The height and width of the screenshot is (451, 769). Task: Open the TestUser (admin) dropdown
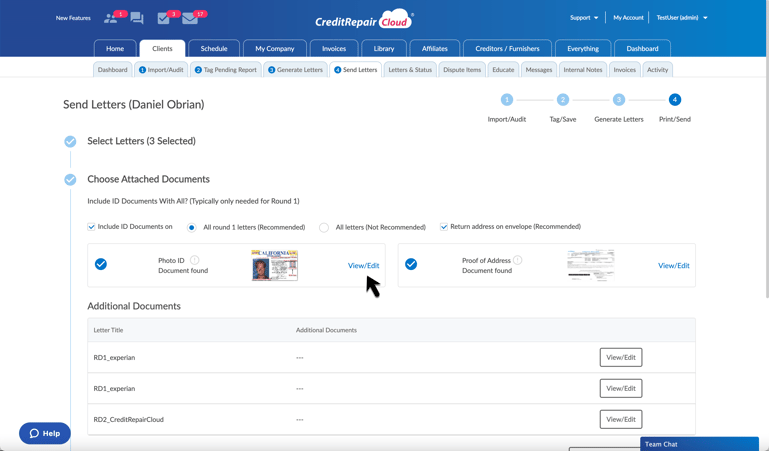[682, 18]
